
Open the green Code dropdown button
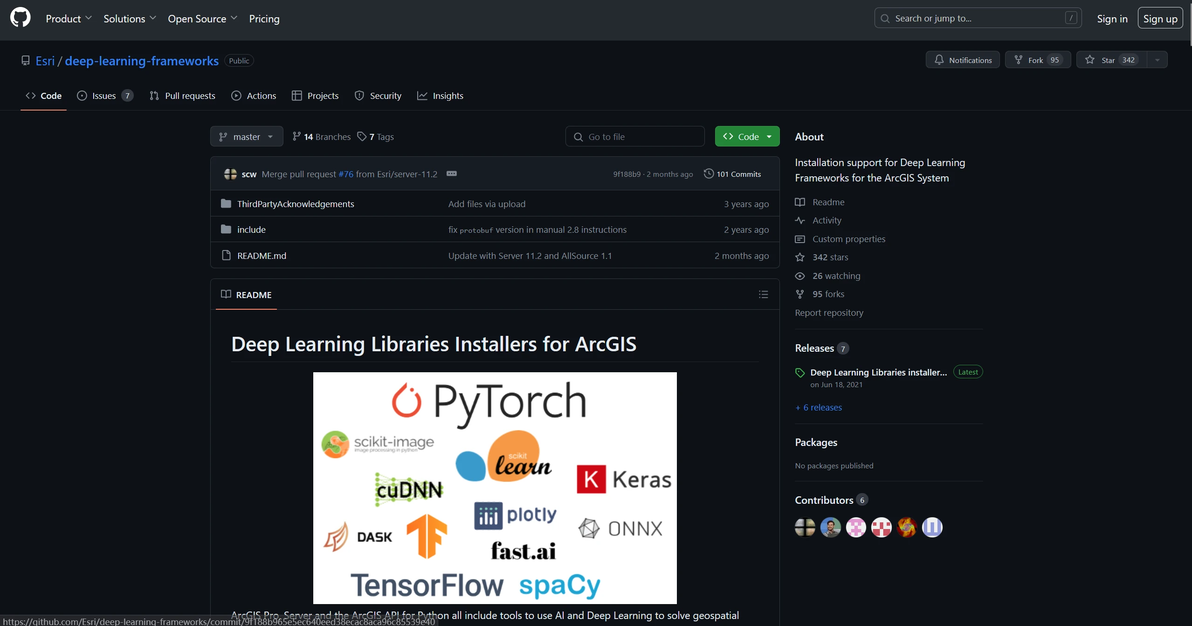click(x=747, y=136)
